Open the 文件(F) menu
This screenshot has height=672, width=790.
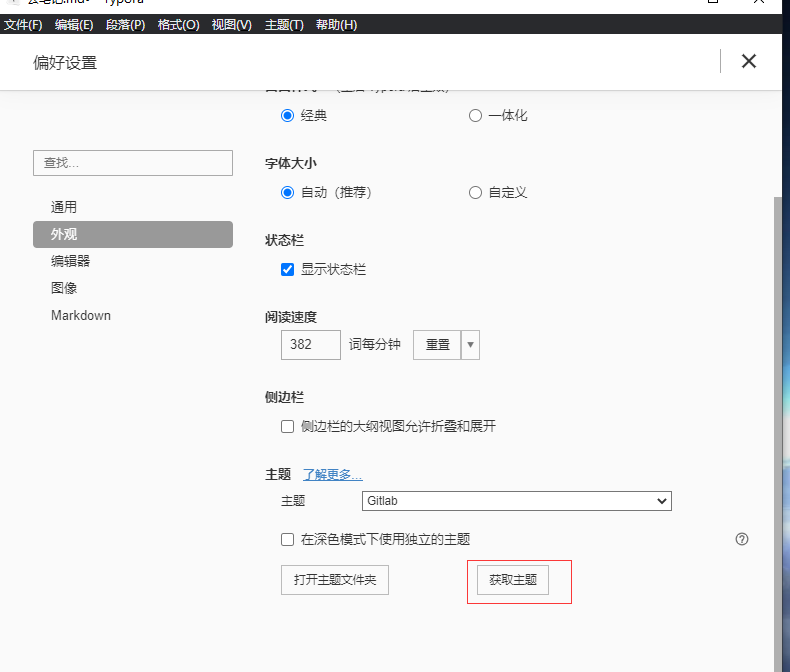[x=23, y=24]
